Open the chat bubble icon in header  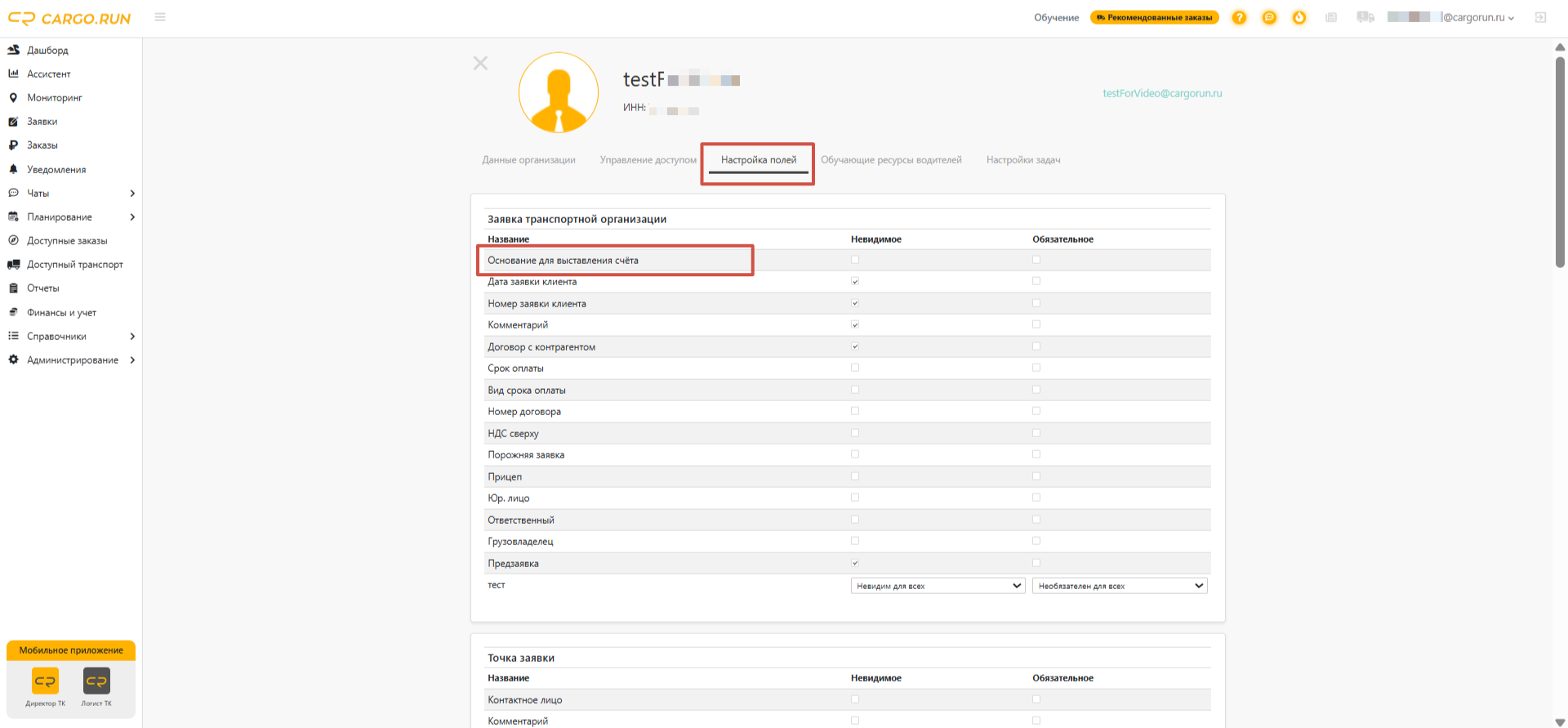1269,17
